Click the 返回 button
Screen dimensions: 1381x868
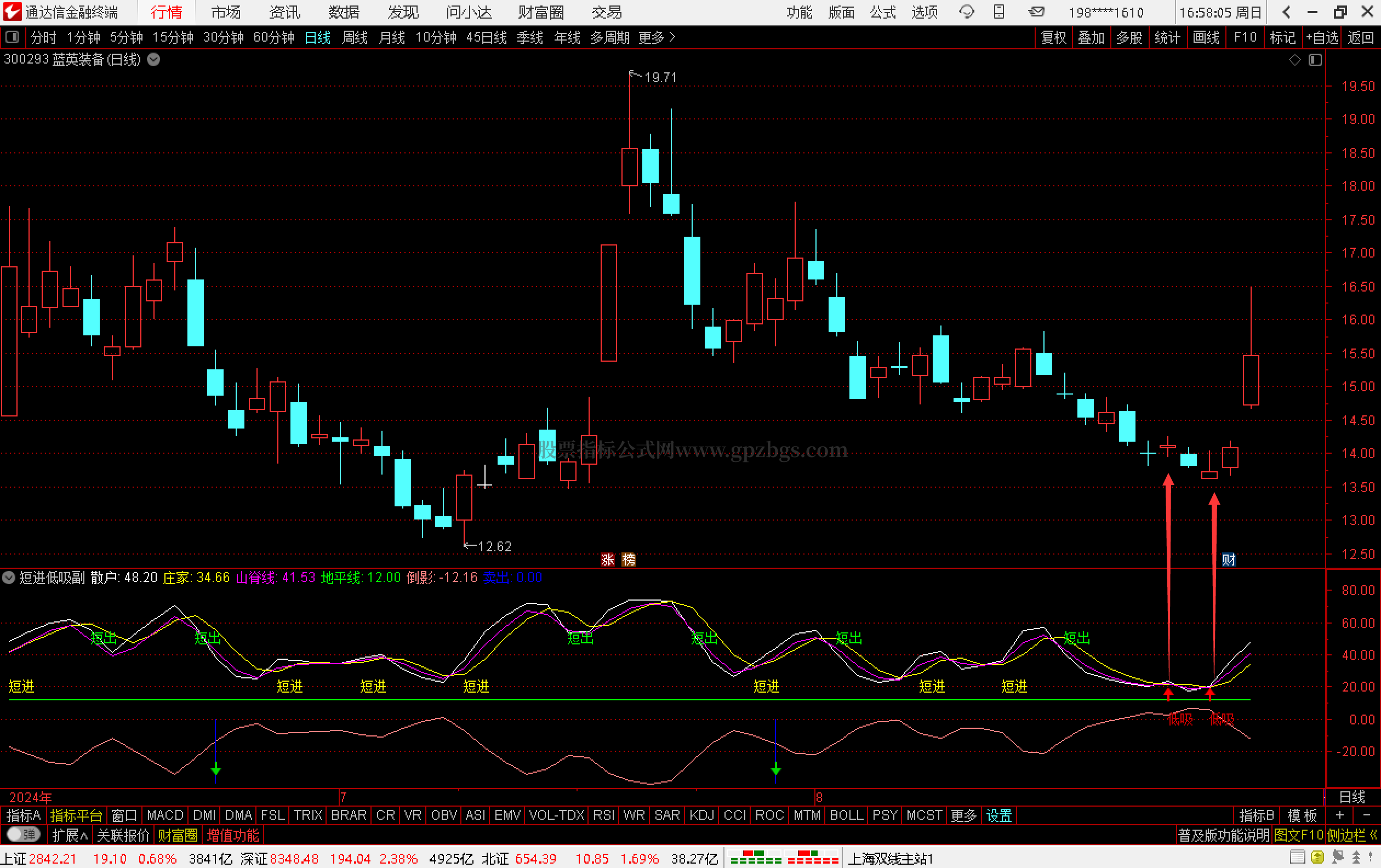(x=1361, y=37)
